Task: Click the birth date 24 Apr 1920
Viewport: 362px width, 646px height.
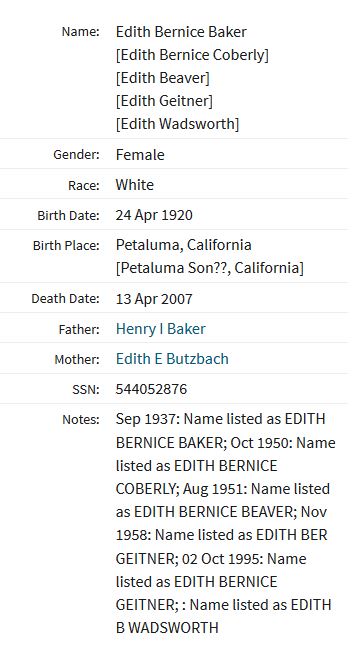Action: tap(154, 215)
